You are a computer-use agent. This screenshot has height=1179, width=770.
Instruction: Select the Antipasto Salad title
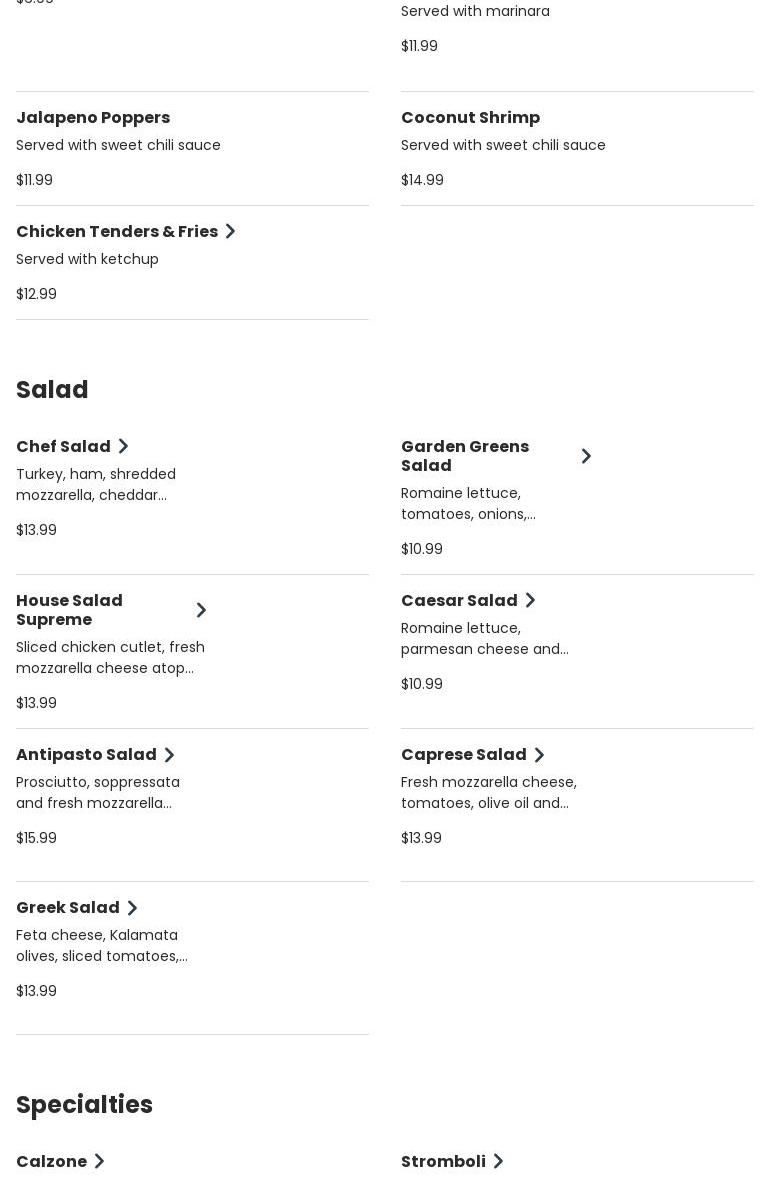point(86,754)
